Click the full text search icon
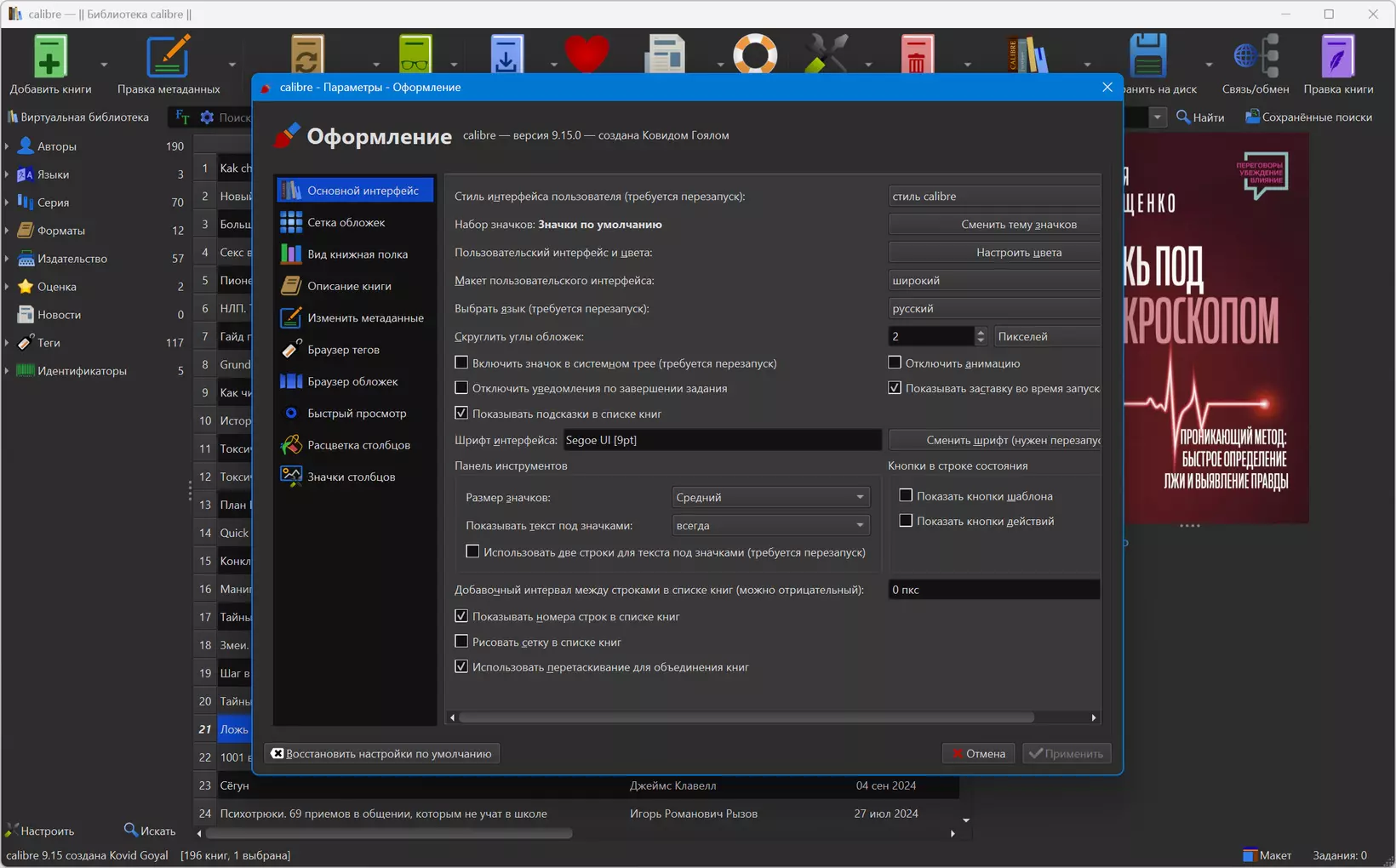The height and width of the screenshot is (868, 1396). (x=182, y=117)
